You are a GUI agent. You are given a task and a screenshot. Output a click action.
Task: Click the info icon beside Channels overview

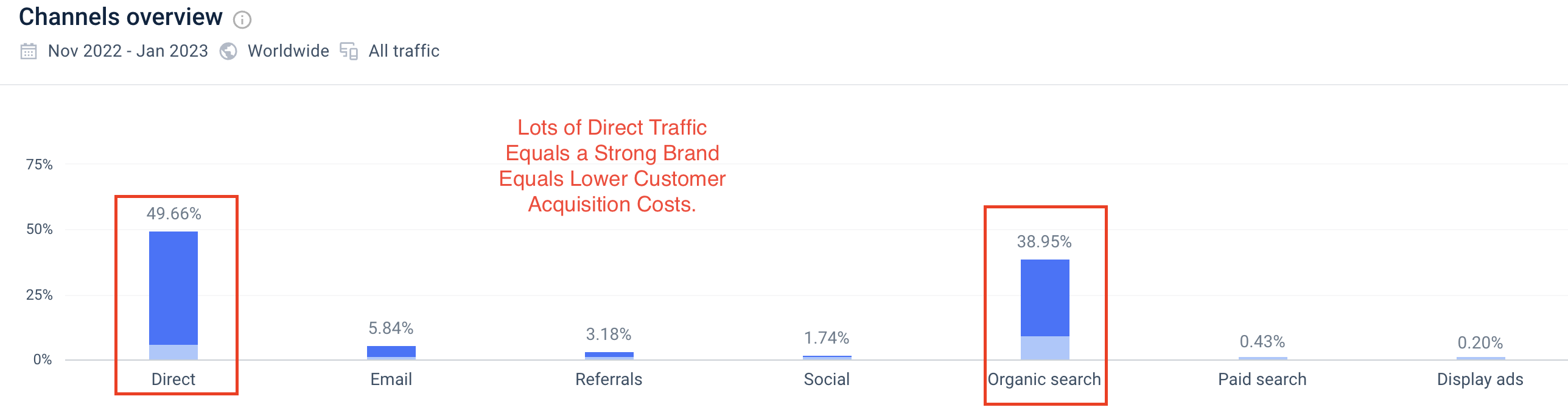pos(243,20)
